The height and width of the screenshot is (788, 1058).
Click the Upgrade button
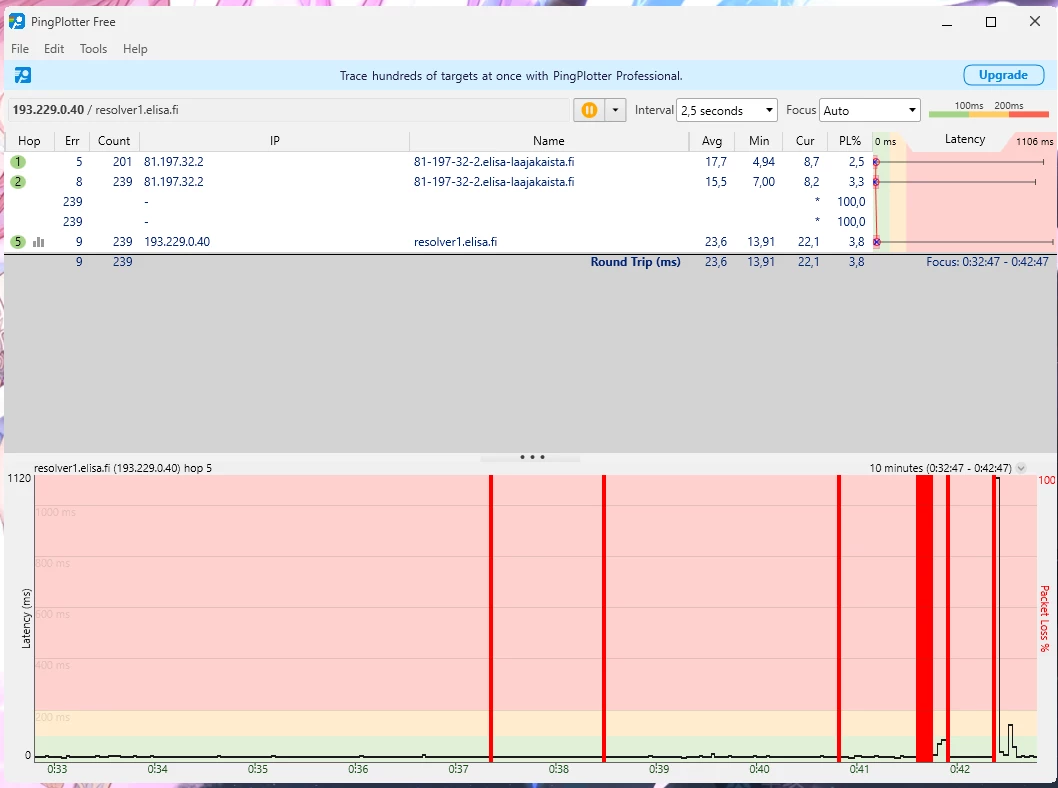[x=1003, y=75]
